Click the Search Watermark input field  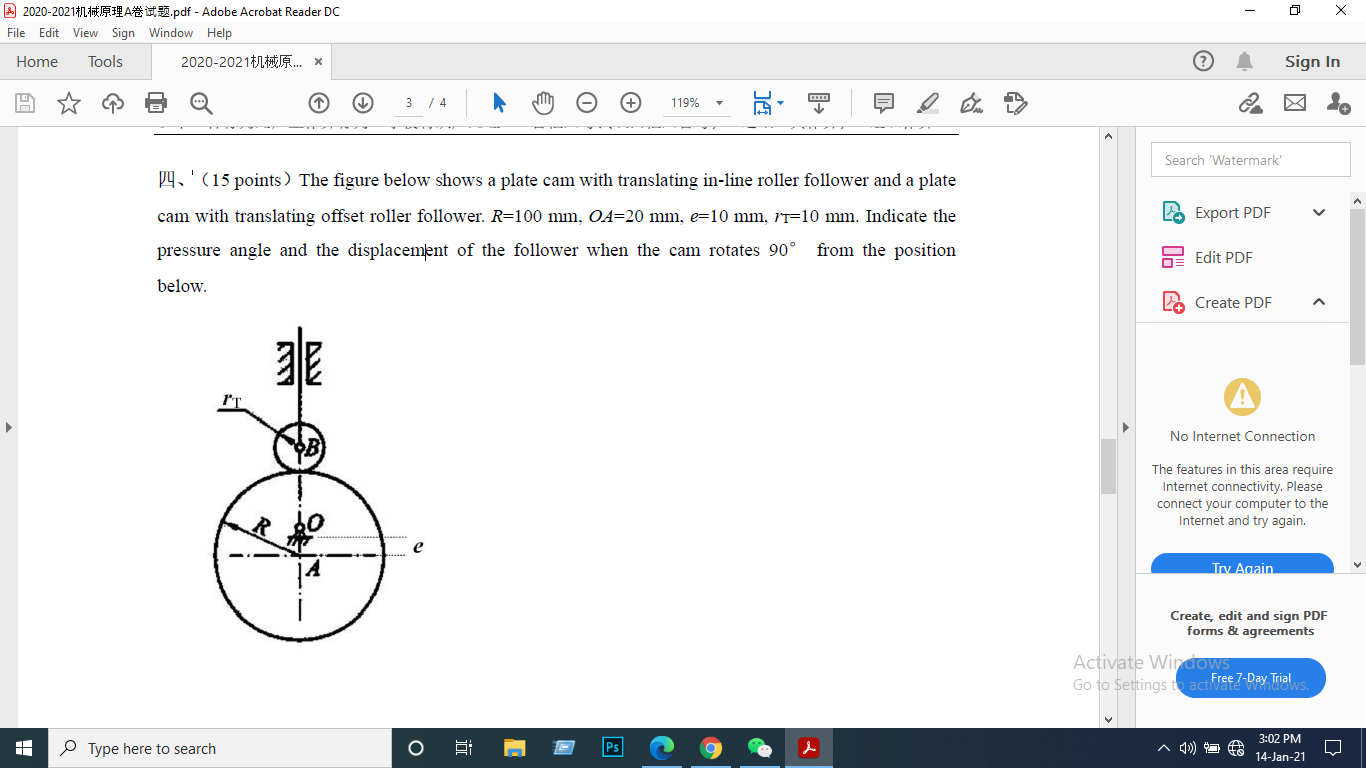[x=1250, y=159]
